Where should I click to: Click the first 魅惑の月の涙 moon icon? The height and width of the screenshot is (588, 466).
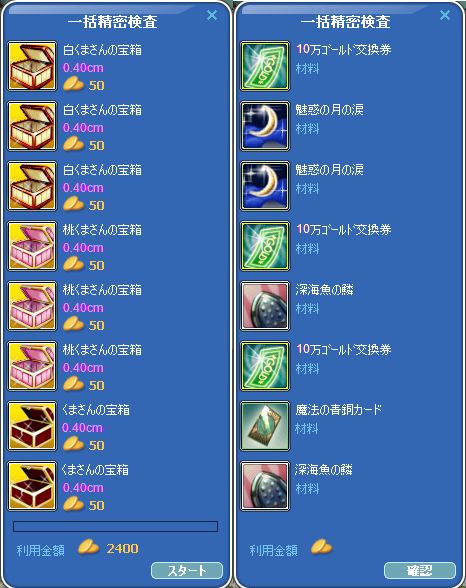click(x=265, y=126)
